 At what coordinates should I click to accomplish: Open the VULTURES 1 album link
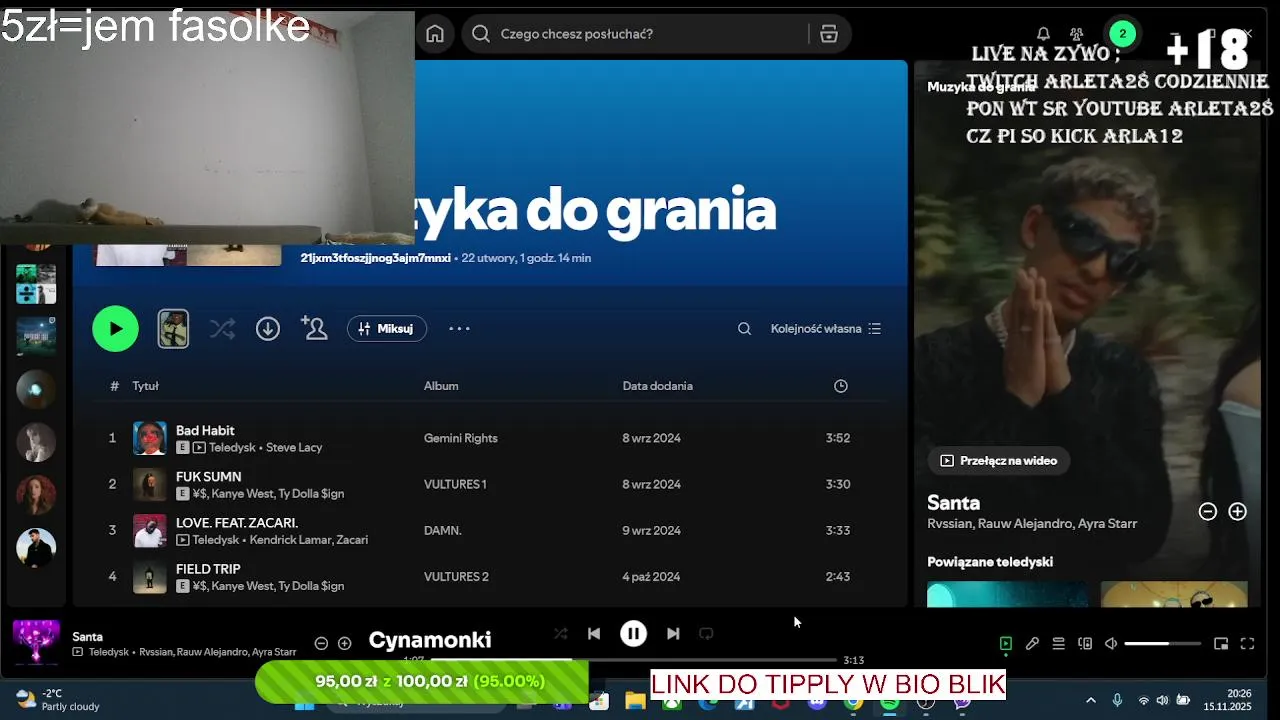coord(455,484)
